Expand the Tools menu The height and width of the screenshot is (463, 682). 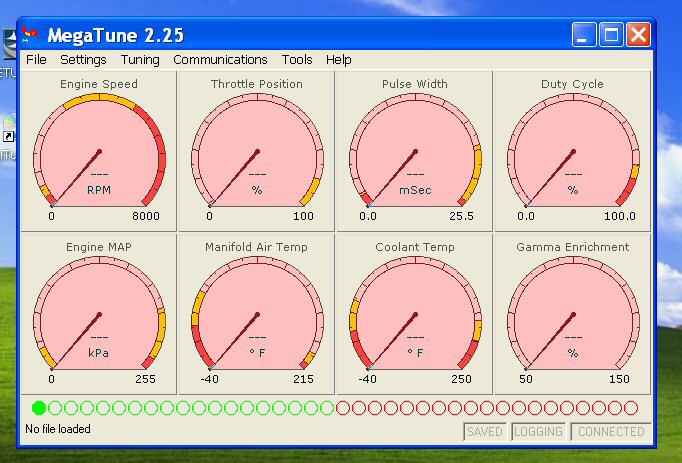tap(297, 60)
